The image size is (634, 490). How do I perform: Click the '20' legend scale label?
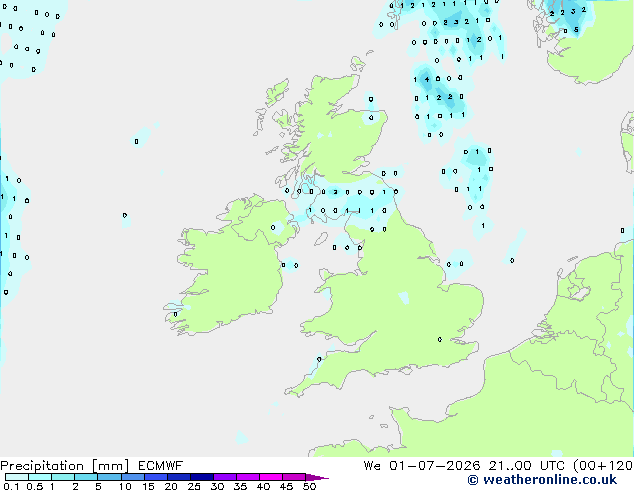point(171,486)
